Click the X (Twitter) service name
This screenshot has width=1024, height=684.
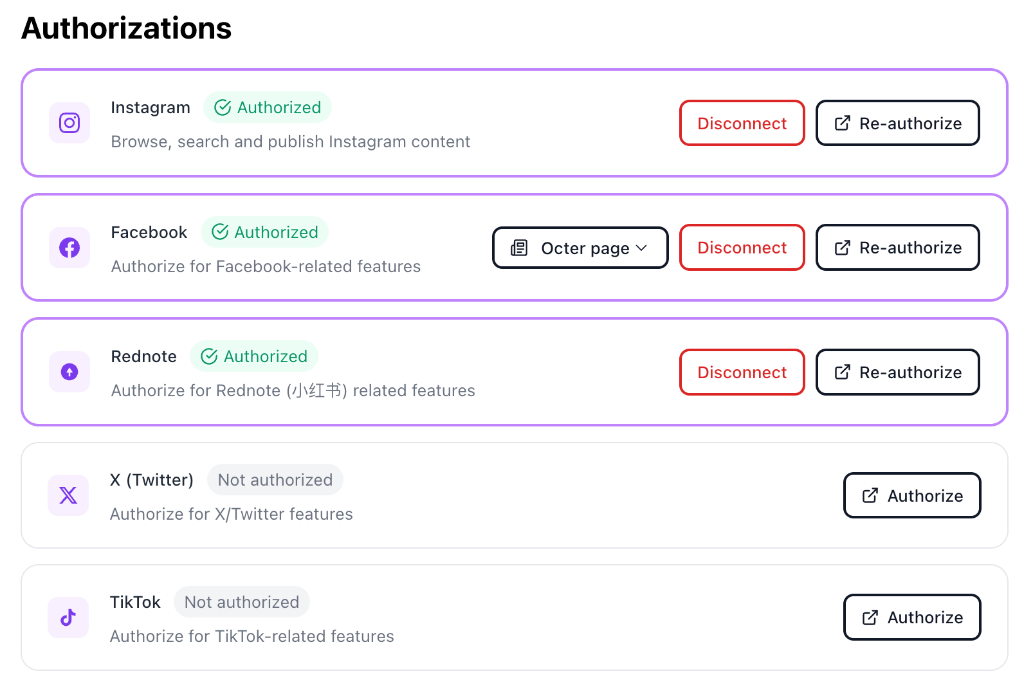pos(152,480)
